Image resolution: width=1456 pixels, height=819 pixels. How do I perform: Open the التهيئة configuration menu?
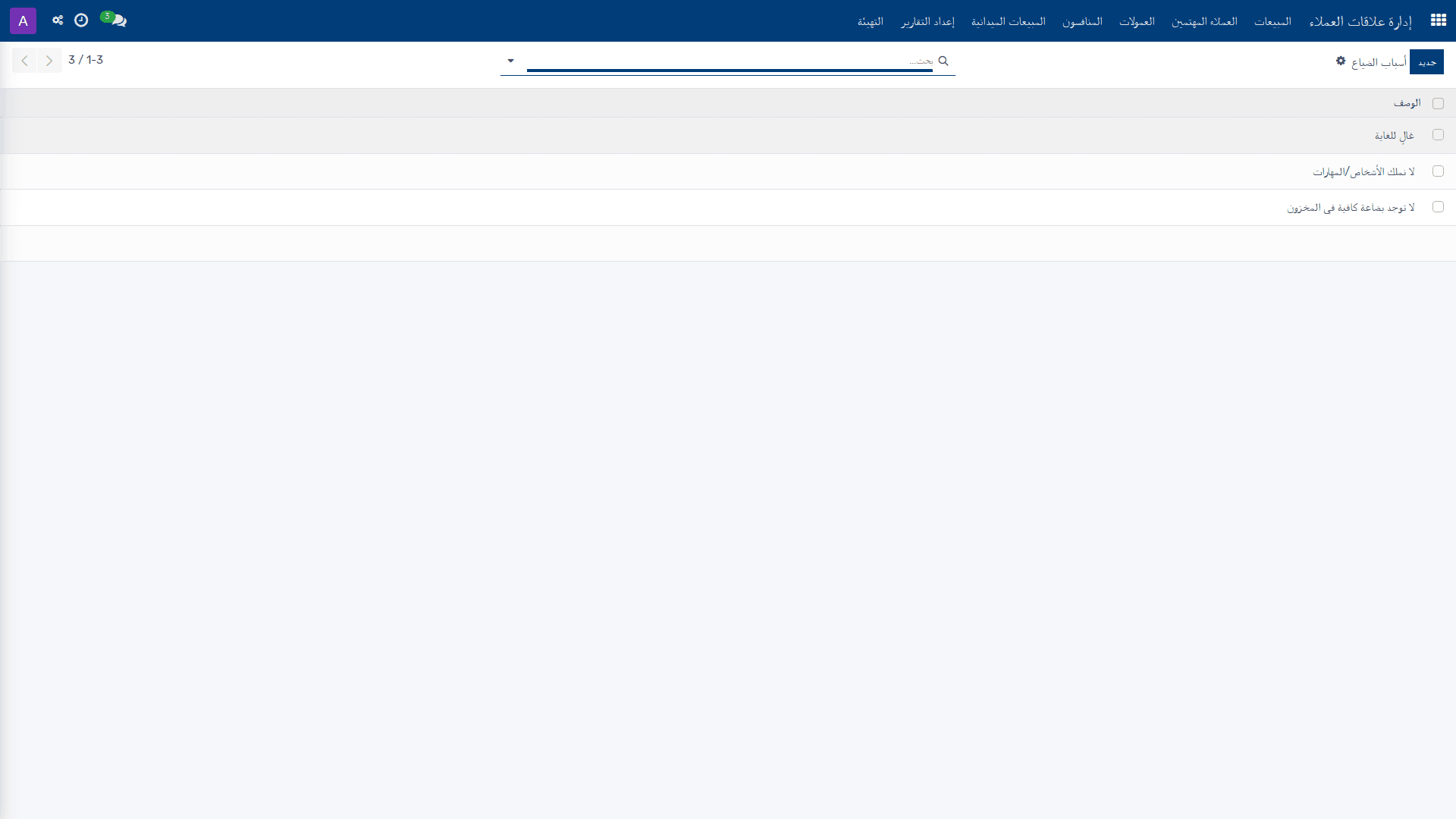pyautogui.click(x=871, y=21)
